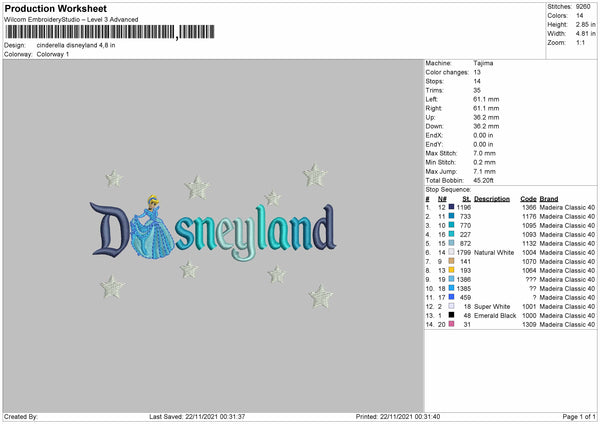Pick the tan swatch for thread code 1070
The height and width of the screenshot is (424, 600).
click(452, 261)
